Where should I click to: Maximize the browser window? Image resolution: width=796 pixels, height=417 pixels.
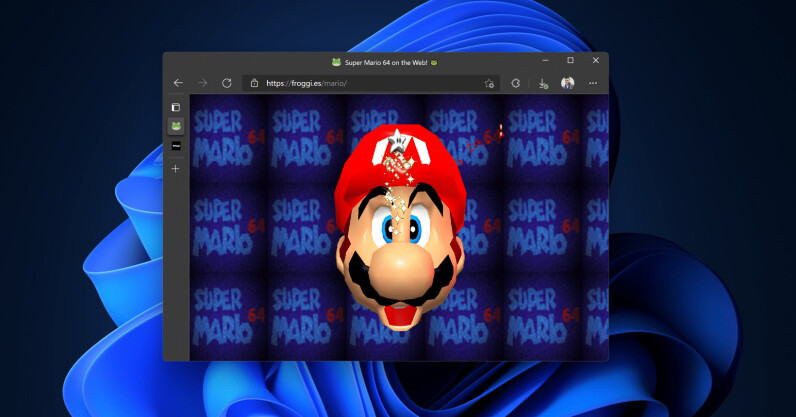click(570, 61)
